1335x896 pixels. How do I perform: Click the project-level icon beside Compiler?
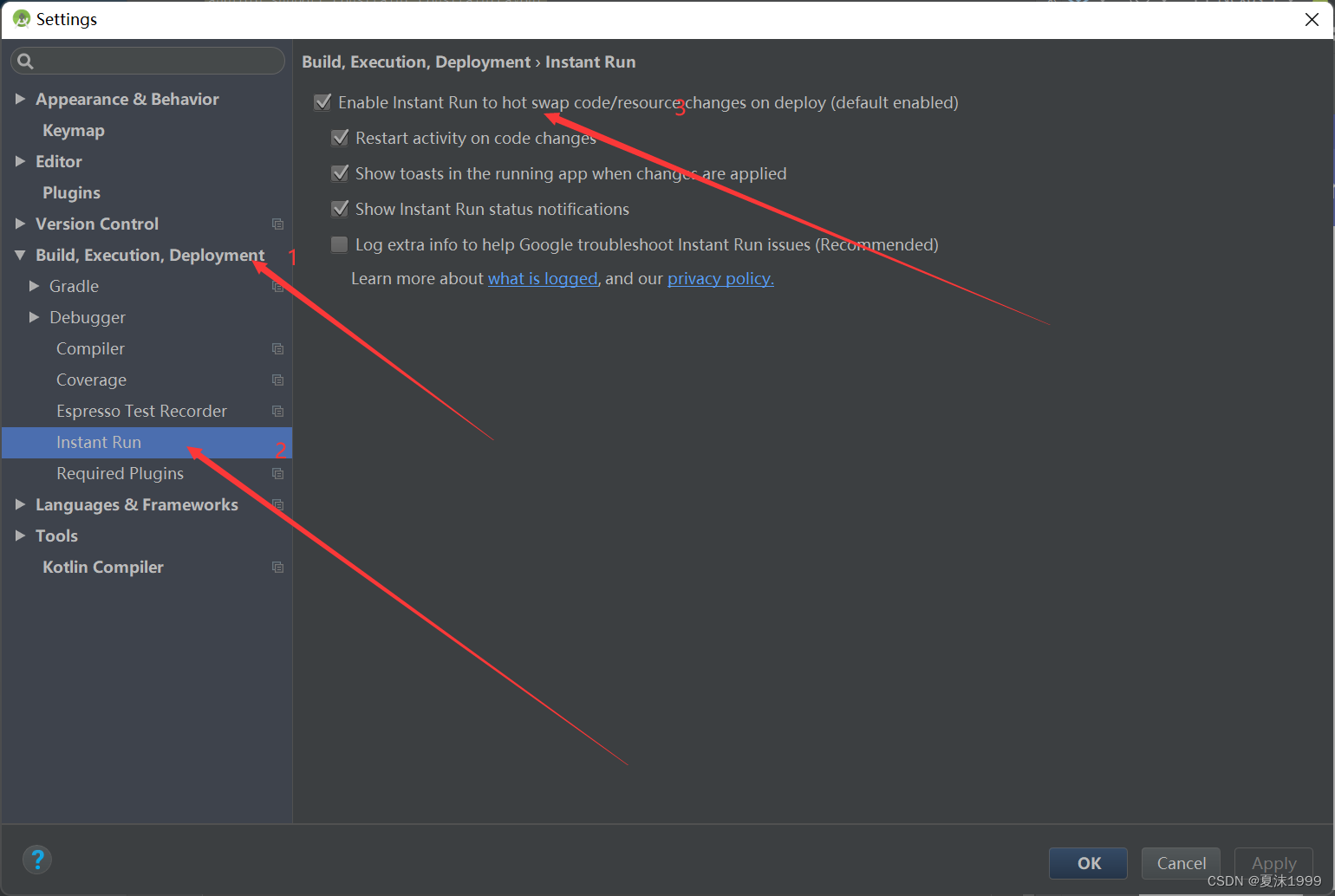point(277,348)
